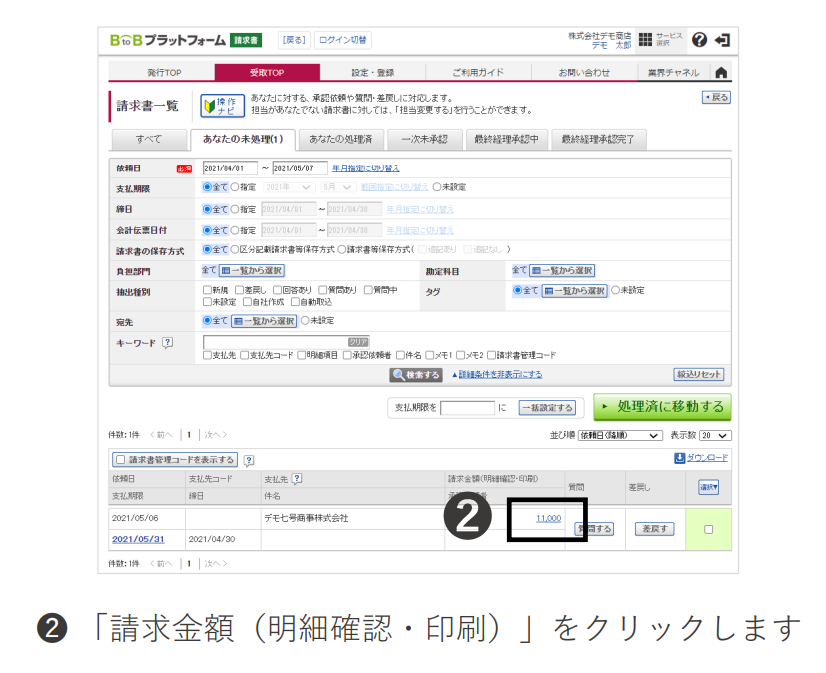Click the help icon next to 支払先 column
This screenshot has width=826, height=673.
coord(297,479)
